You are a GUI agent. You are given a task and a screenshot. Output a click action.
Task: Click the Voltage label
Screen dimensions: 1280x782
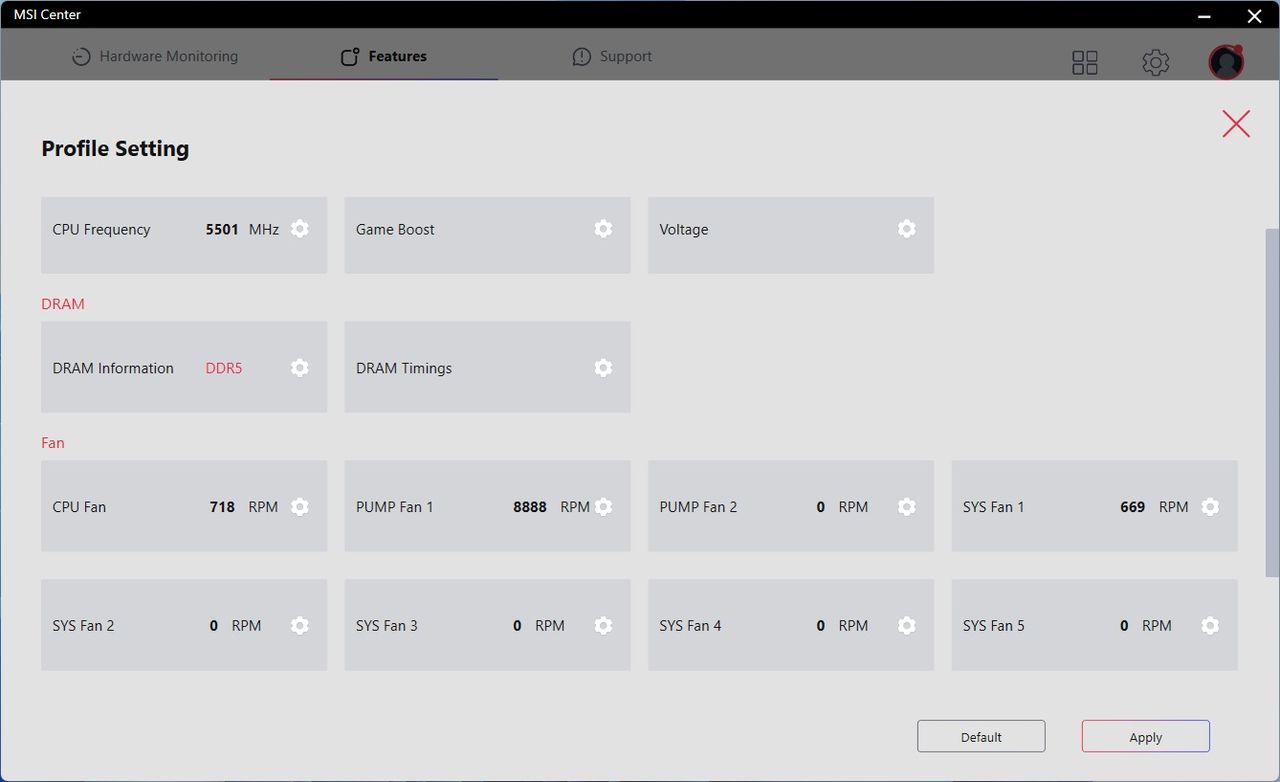(684, 229)
